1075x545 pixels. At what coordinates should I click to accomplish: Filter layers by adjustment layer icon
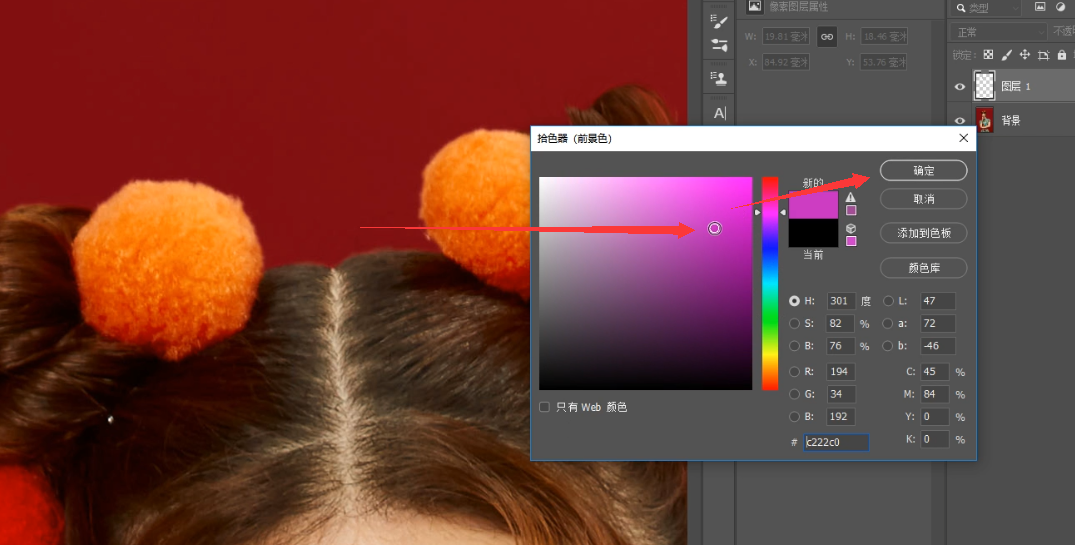pyautogui.click(x=1061, y=7)
